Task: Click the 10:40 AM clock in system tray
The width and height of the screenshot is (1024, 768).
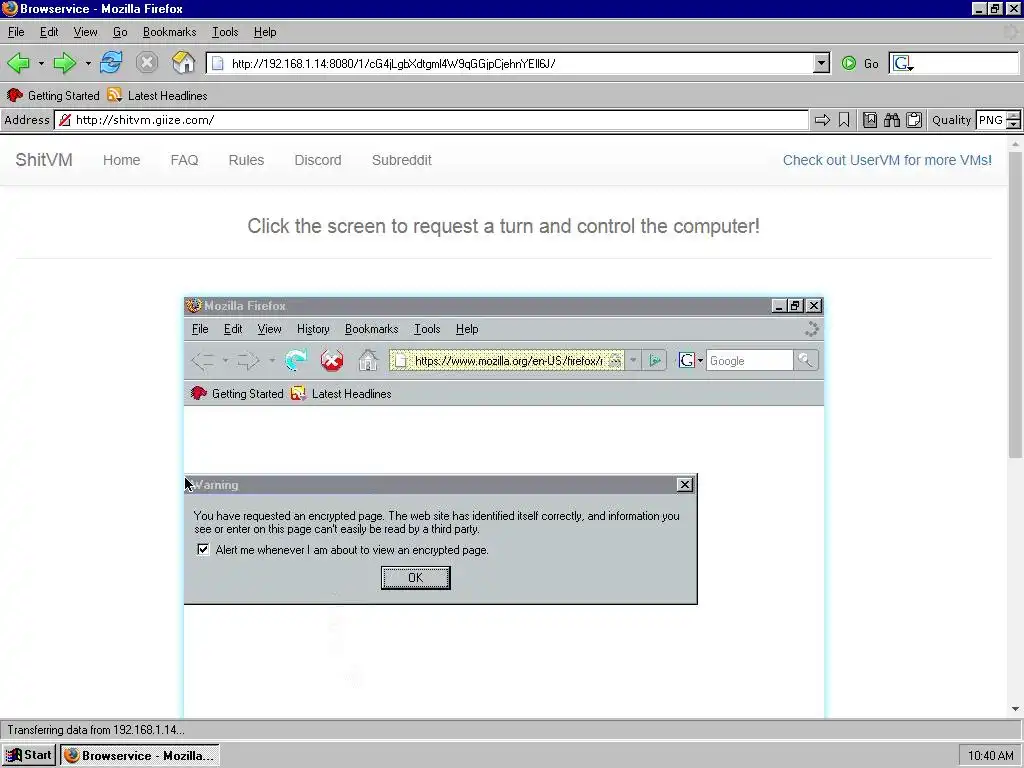Action: click(x=990, y=756)
